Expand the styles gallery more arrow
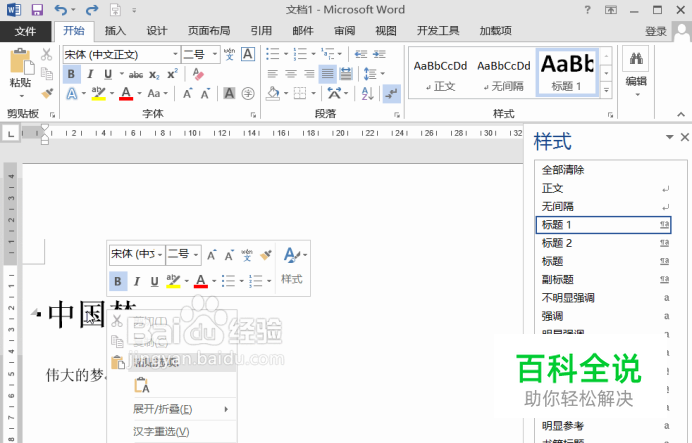 (x=606, y=90)
